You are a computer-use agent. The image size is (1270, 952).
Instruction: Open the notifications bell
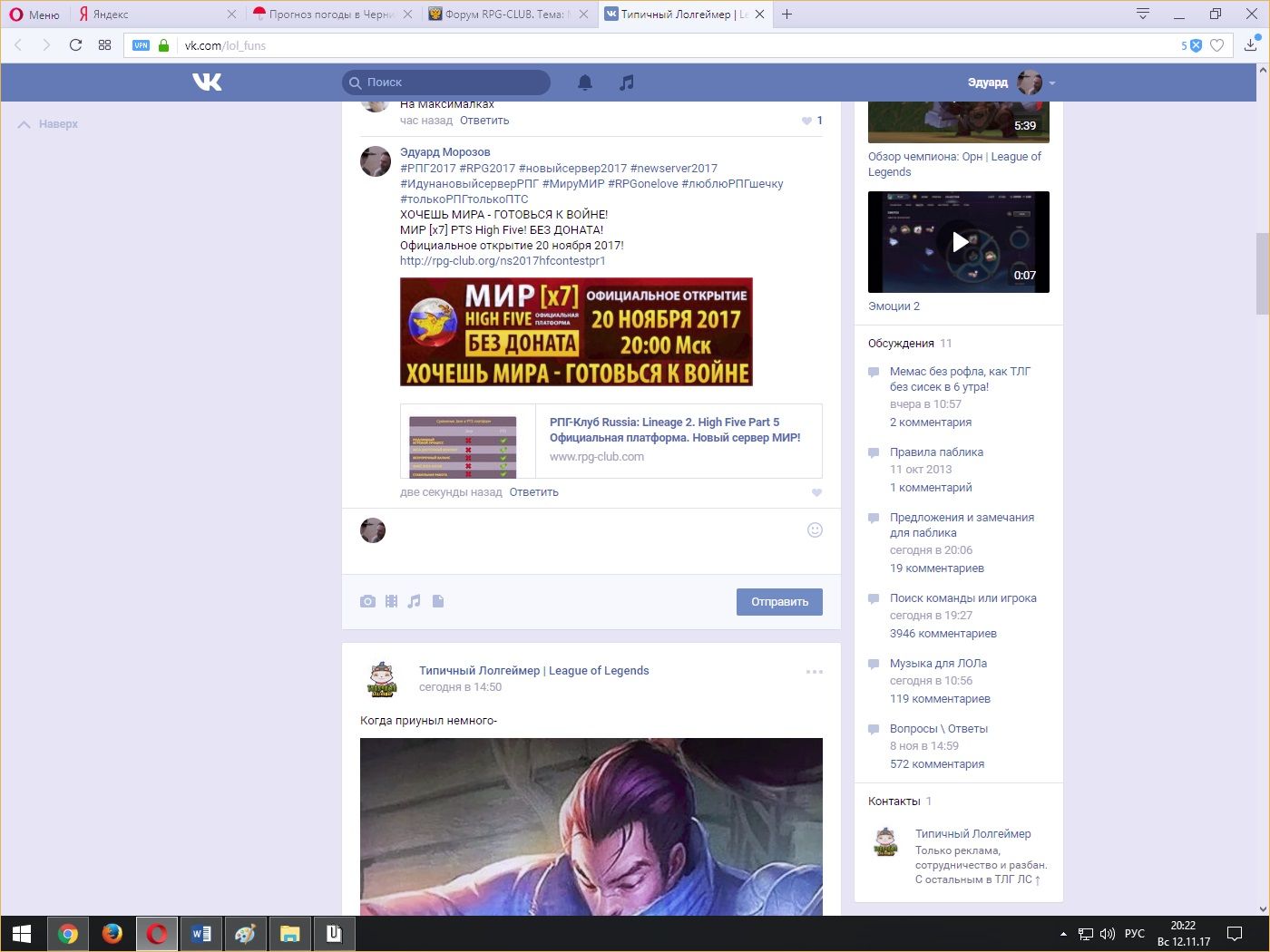585,83
